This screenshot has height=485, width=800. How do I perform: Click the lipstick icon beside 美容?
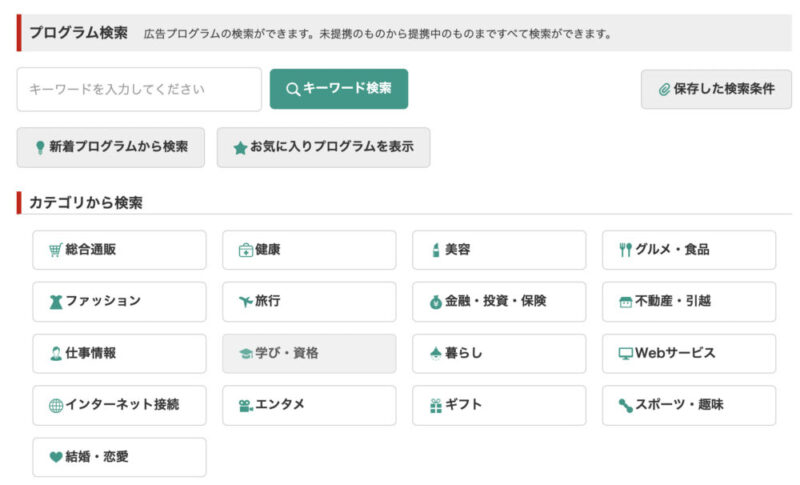[436, 250]
